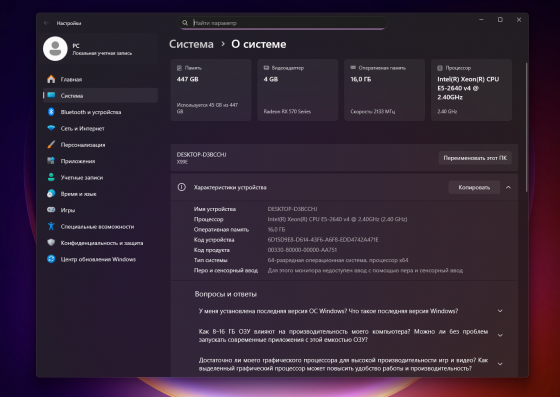The image size is (560, 397).
Task: Click the Игры gamepad icon
Action: (x=51, y=210)
